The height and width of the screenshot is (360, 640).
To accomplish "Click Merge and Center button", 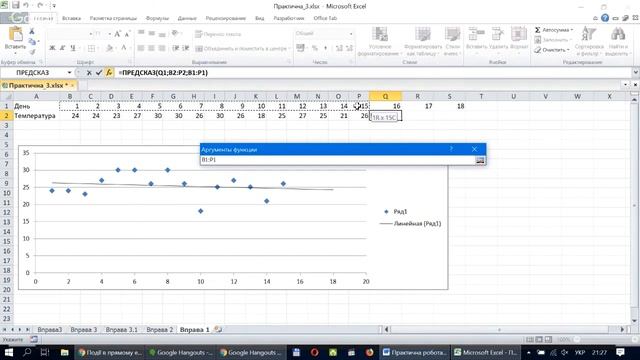I will 241,49.
